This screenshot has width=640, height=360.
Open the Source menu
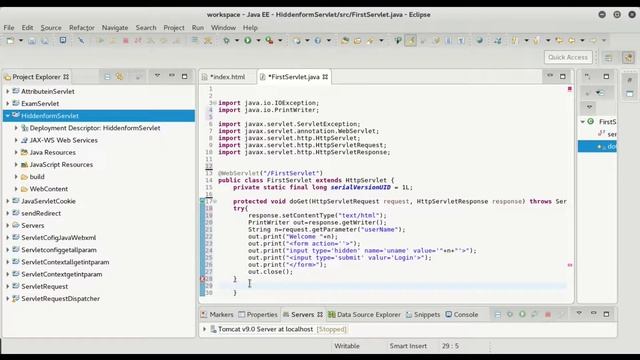51,28
